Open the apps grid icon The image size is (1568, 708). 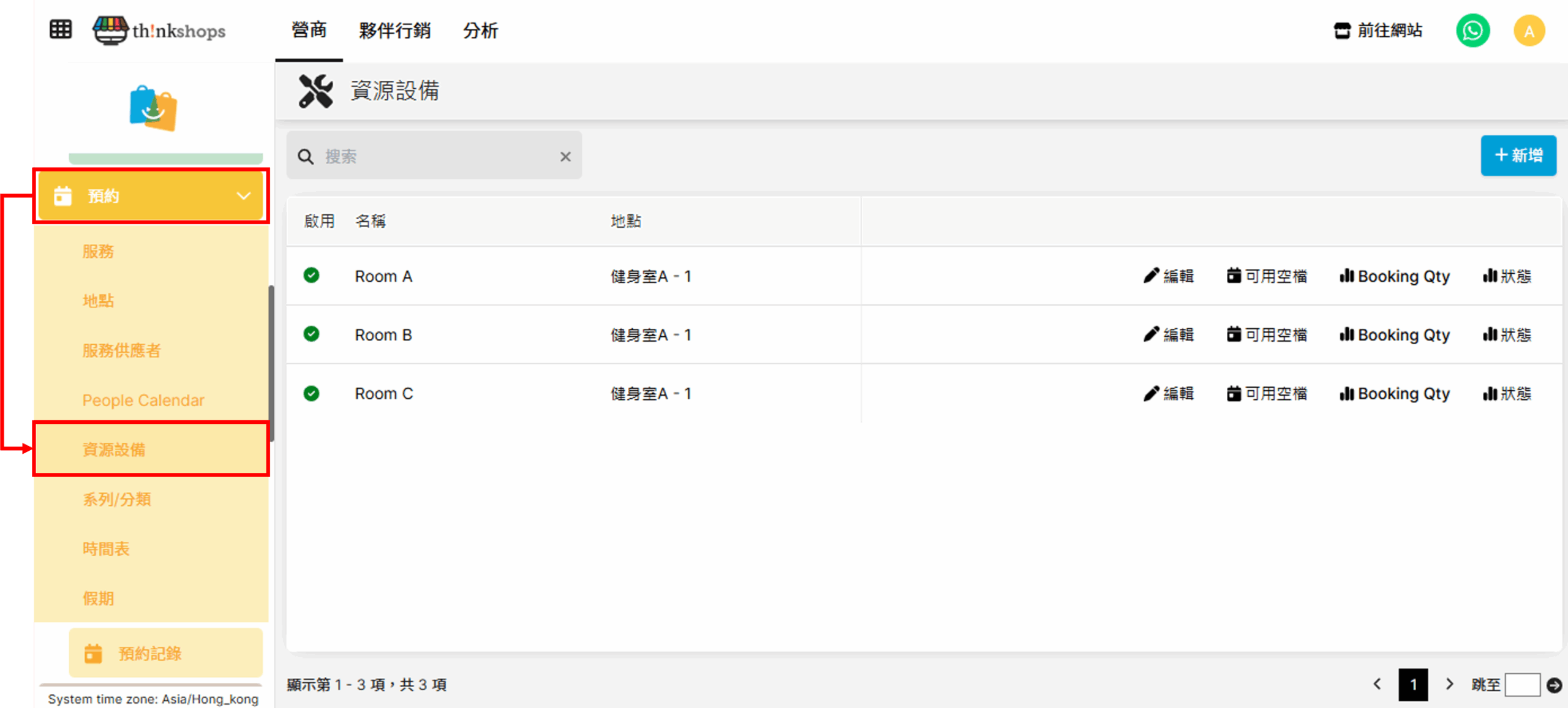[x=61, y=29]
